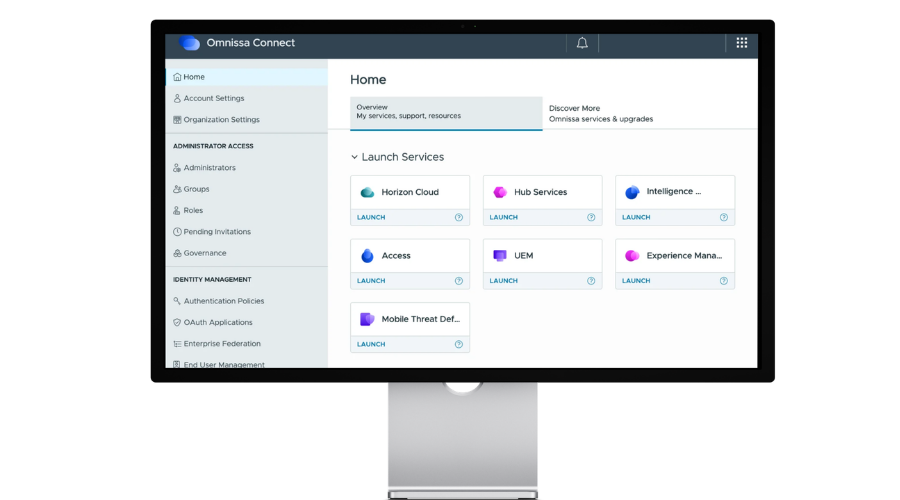This screenshot has height=500, width=900.
Task: Open help icon on Hub Services card
Action: tap(591, 218)
